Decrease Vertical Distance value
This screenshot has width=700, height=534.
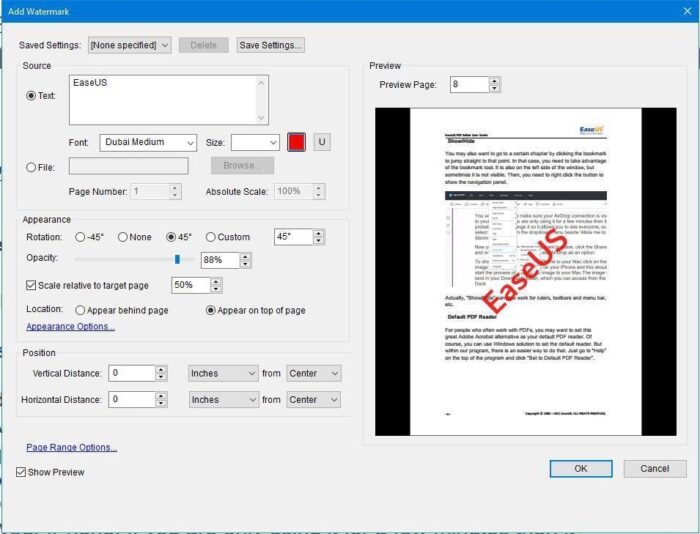[x=161, y=377]
